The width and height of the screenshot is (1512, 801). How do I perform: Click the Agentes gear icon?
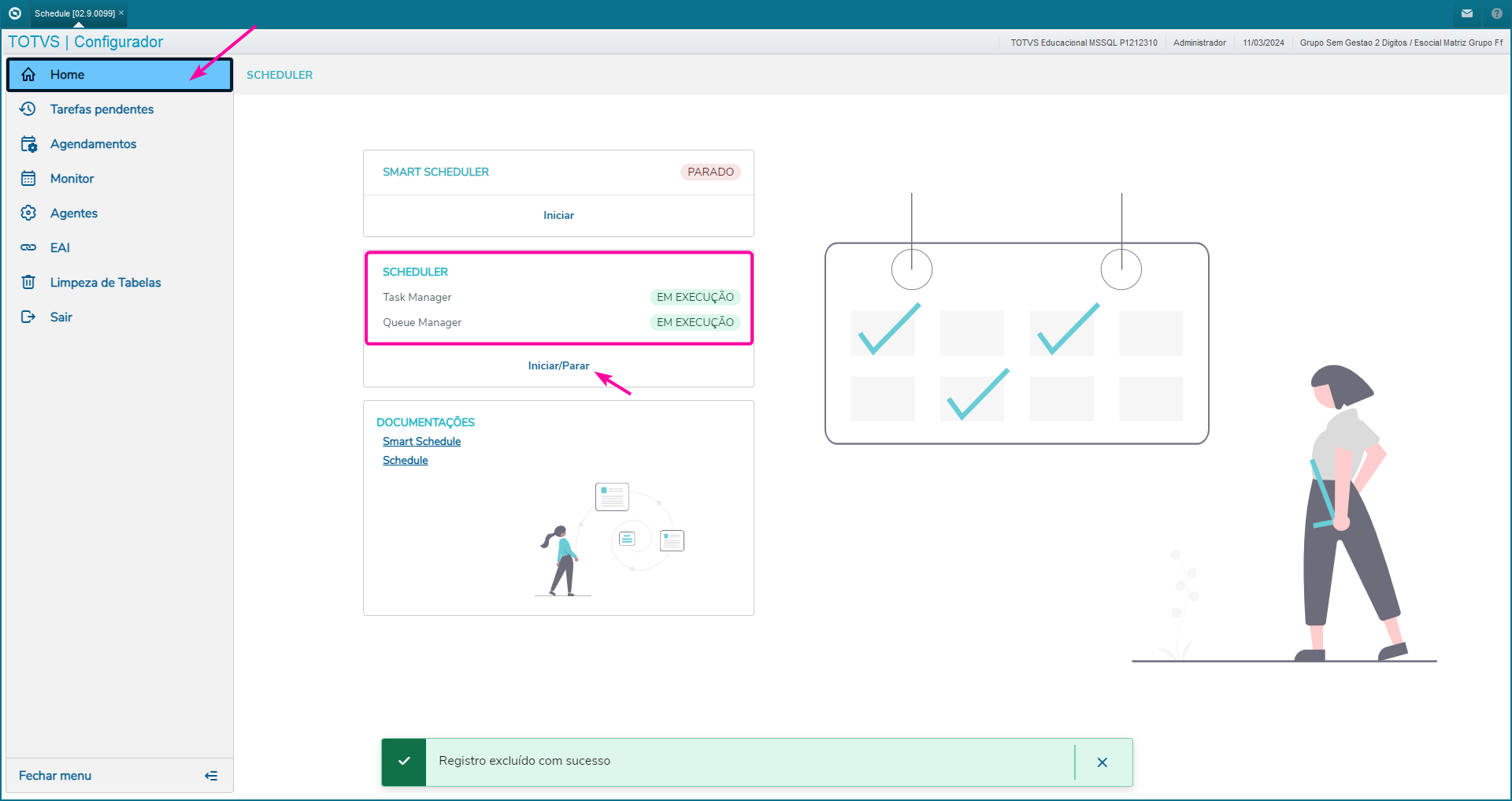pos(28,213)
